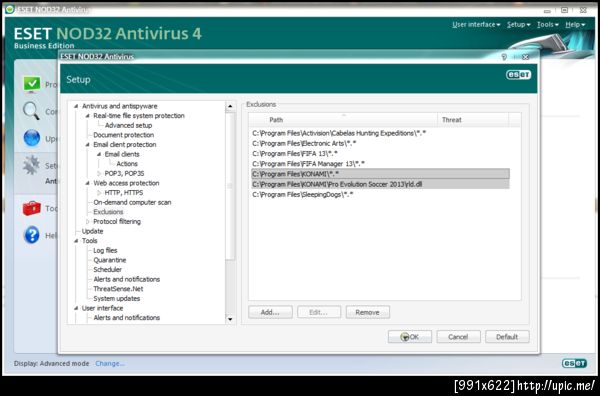Open the Help menu in top bar
The width and height of the screenshot is (600, 396).
[575, 24]
